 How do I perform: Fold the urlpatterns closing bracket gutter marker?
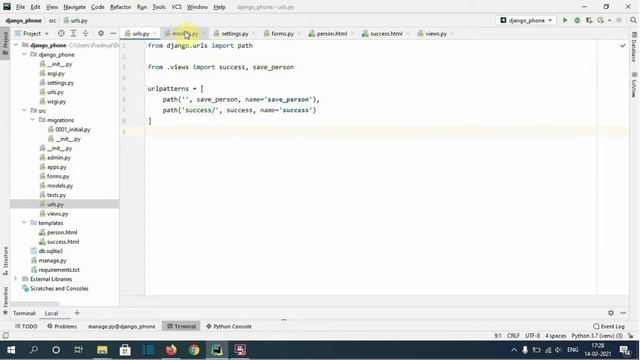point(144,121)
